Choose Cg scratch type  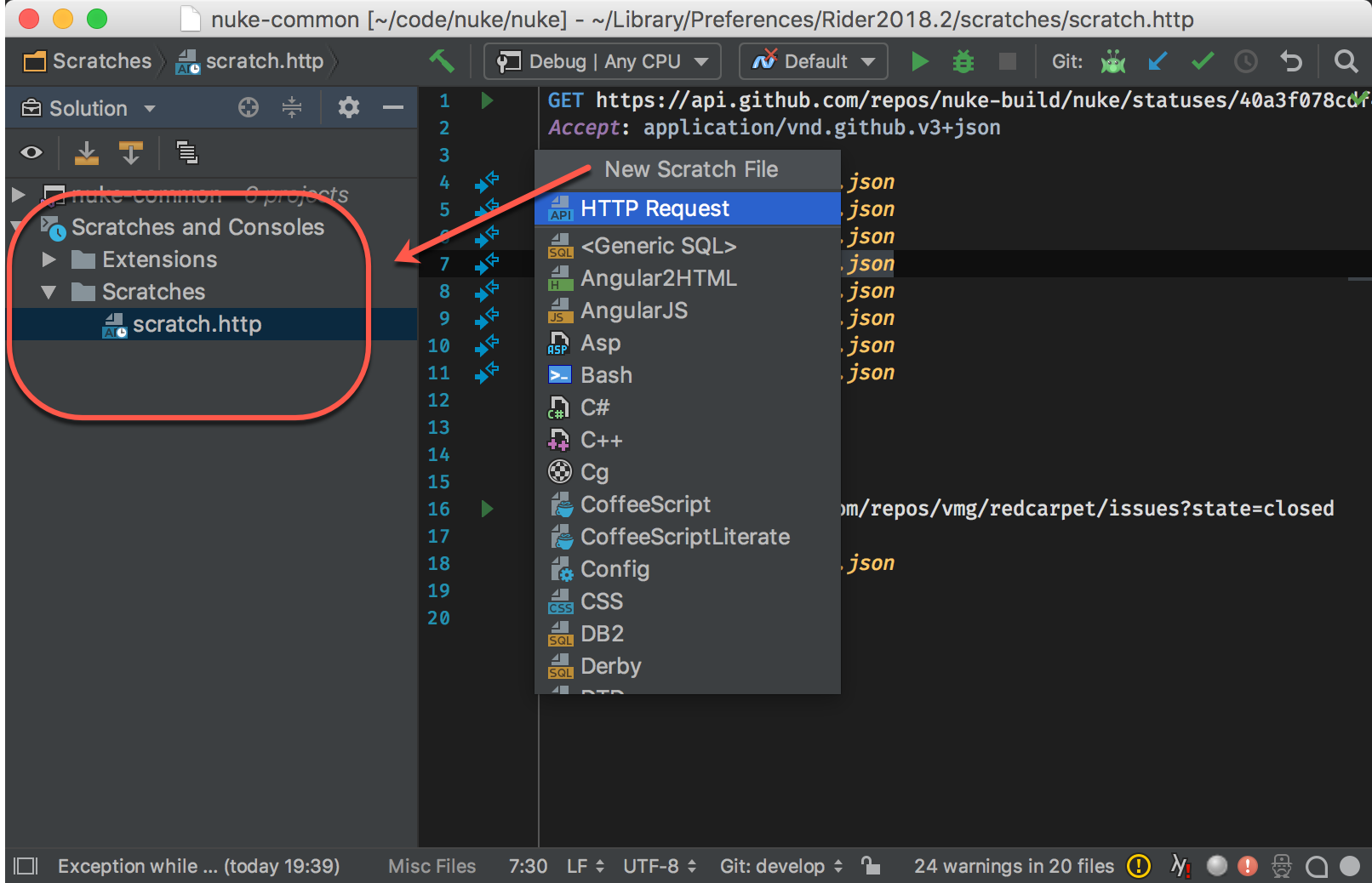(688, 472)
